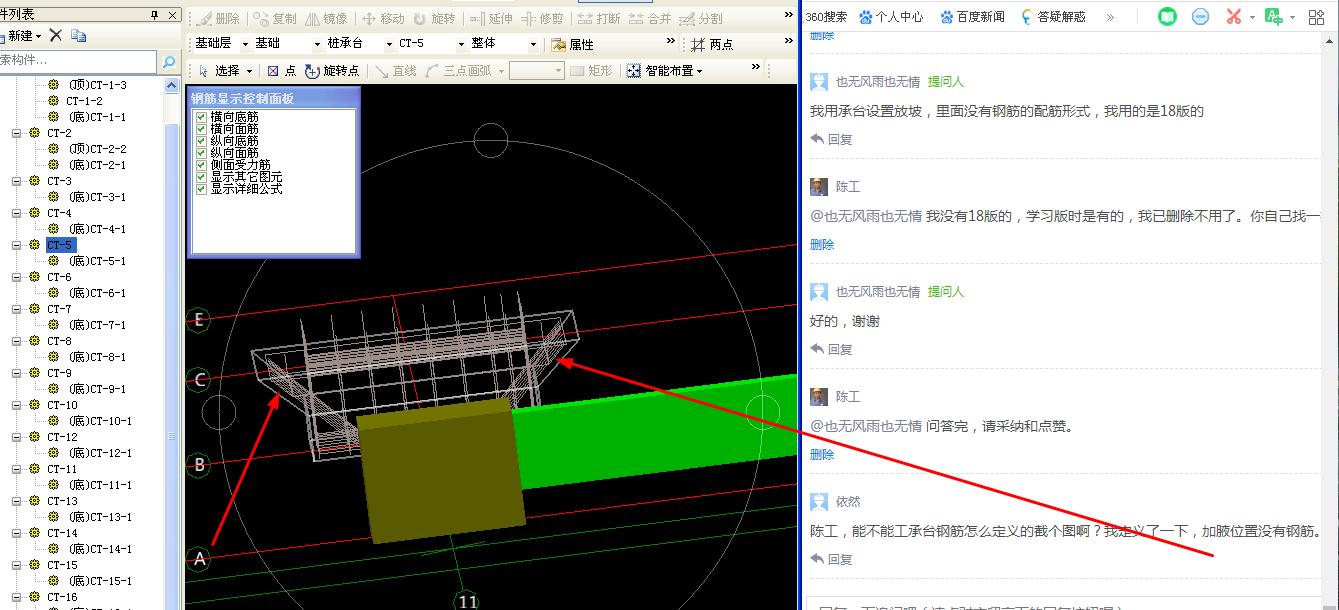This screenshot has height=610, width=1339.
Task: Click 回复 under the 好的，谢谢 comment
Action: (832, 349)
